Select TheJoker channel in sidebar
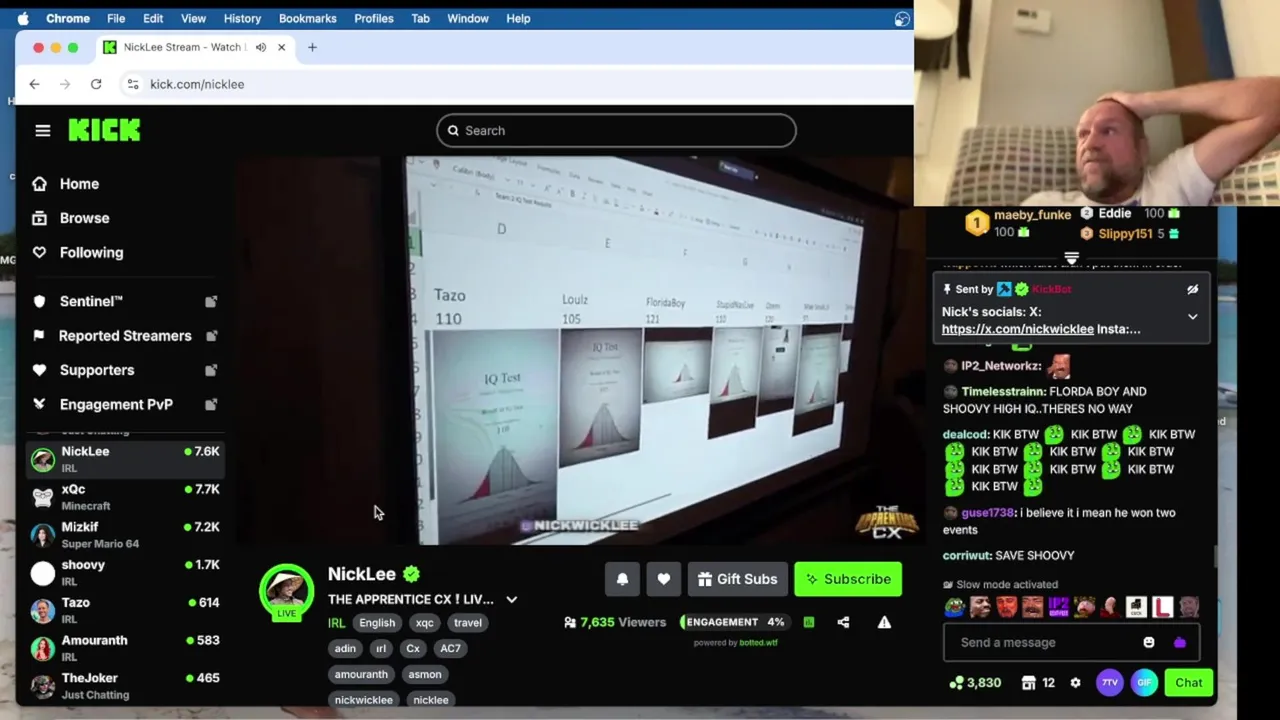Screen dimensions: 1280x720 pos(125,686)
